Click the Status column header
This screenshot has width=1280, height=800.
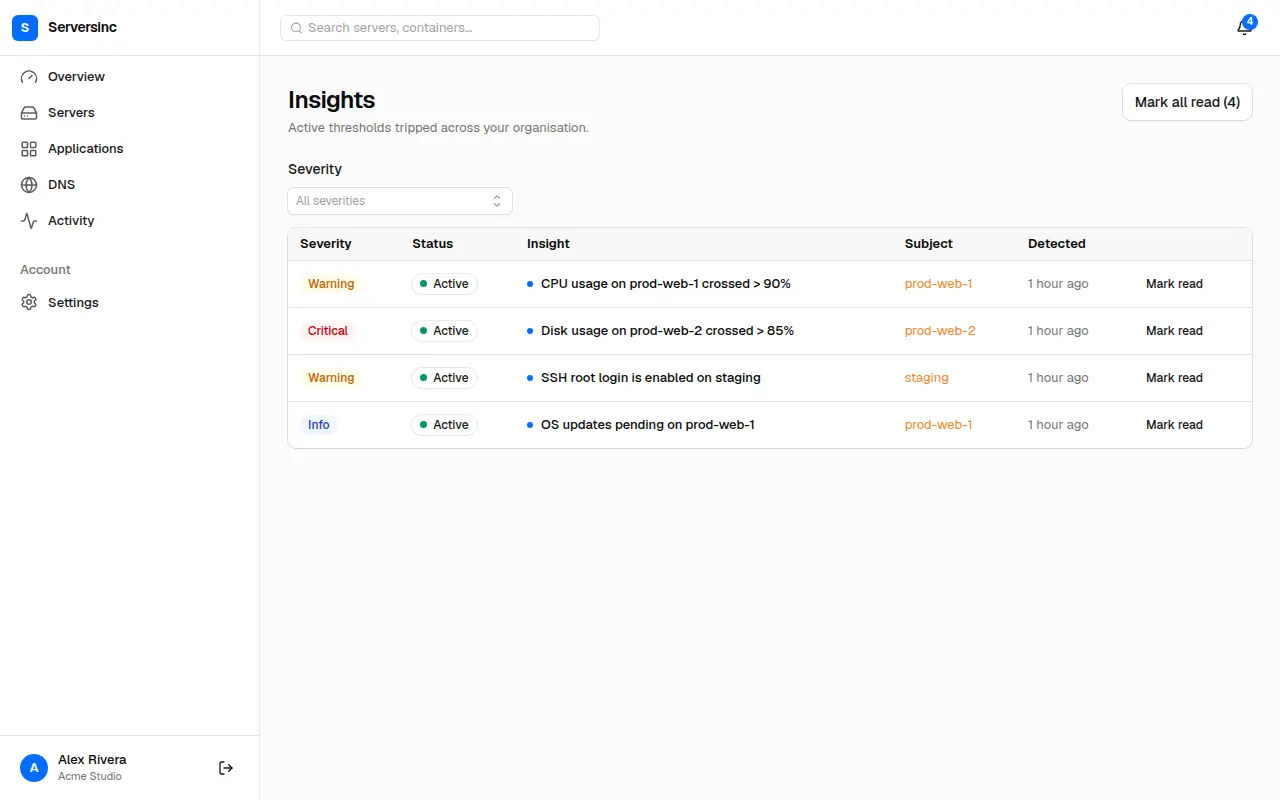click(x=432, y=244)
